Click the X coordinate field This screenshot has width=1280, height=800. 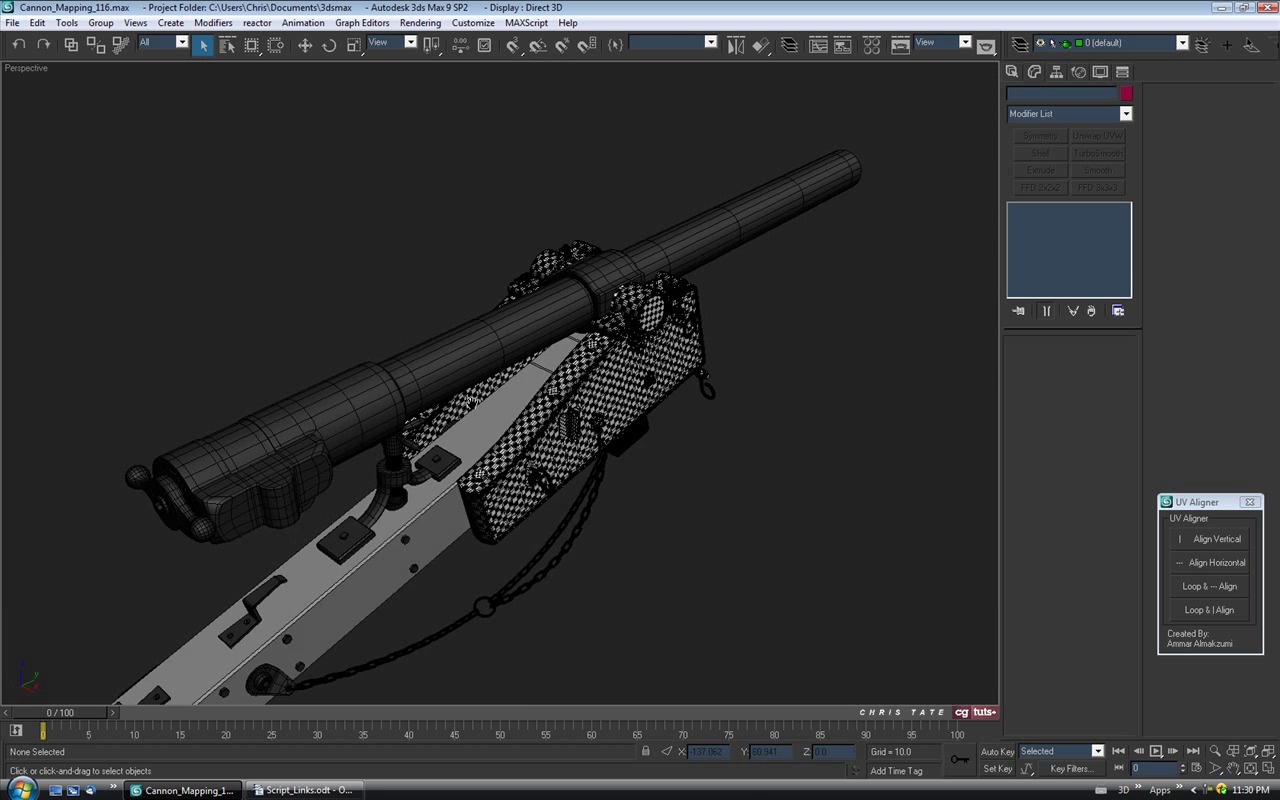point(710,752)
